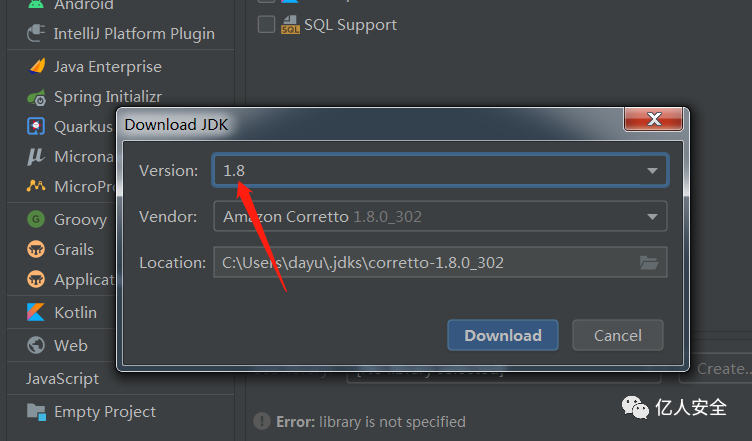The width and height of the screenshot is (752, 441).
Task: Click the Kotlin logo icon
Action: 36,312
